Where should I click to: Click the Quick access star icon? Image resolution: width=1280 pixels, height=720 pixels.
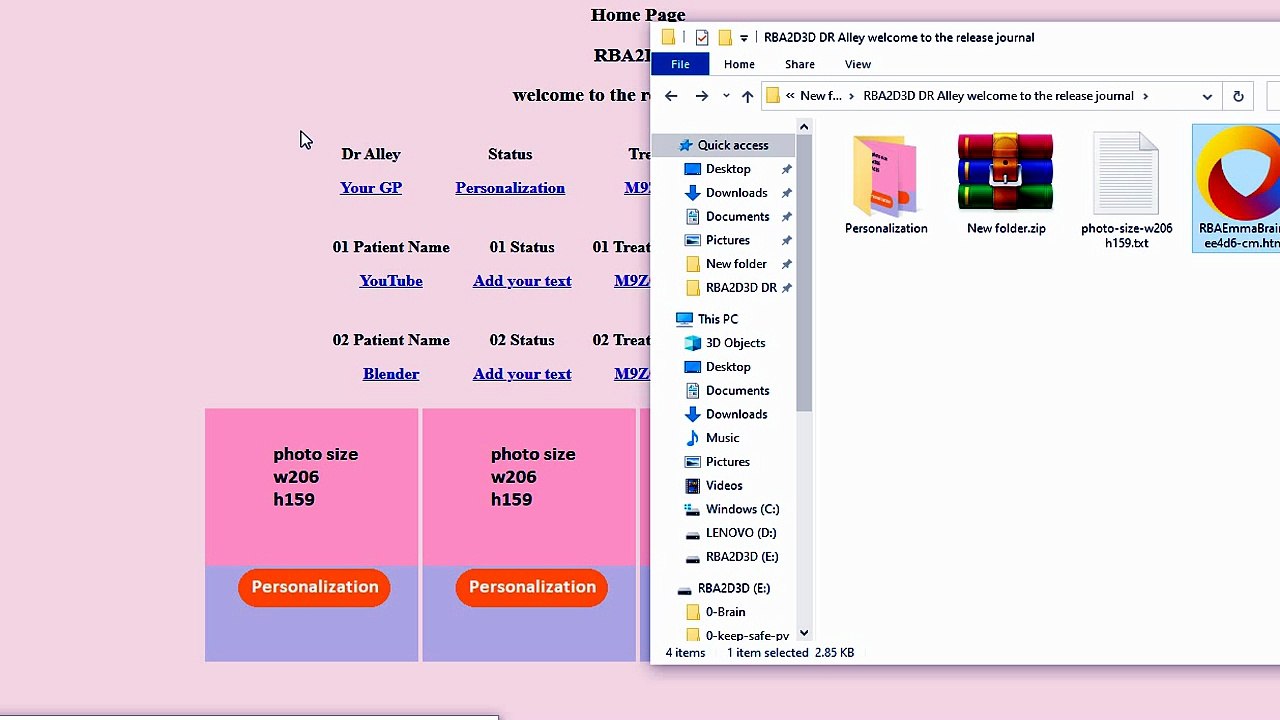click(x=684, y=145)
